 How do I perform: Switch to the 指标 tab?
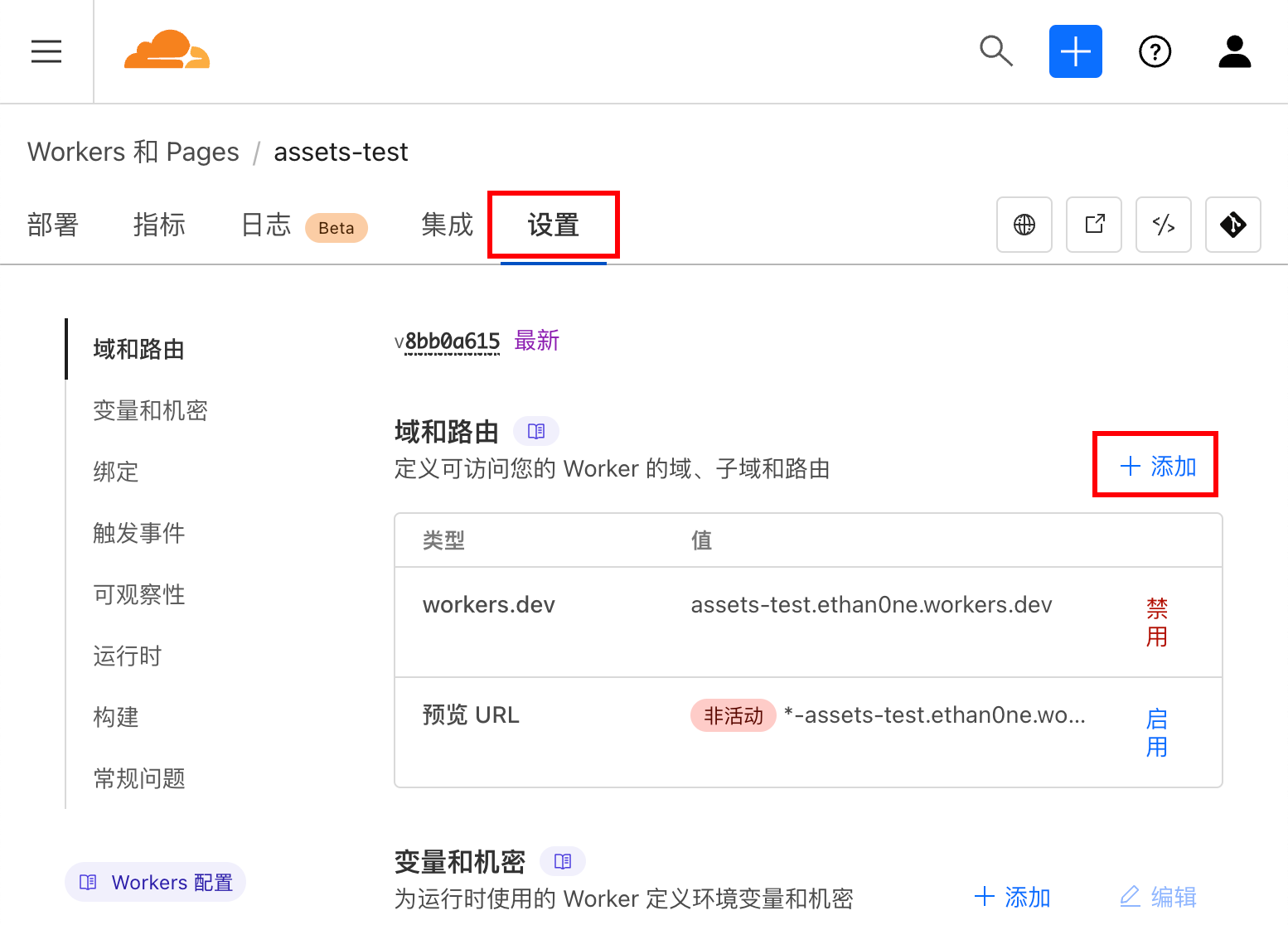(x=159, y=225)
